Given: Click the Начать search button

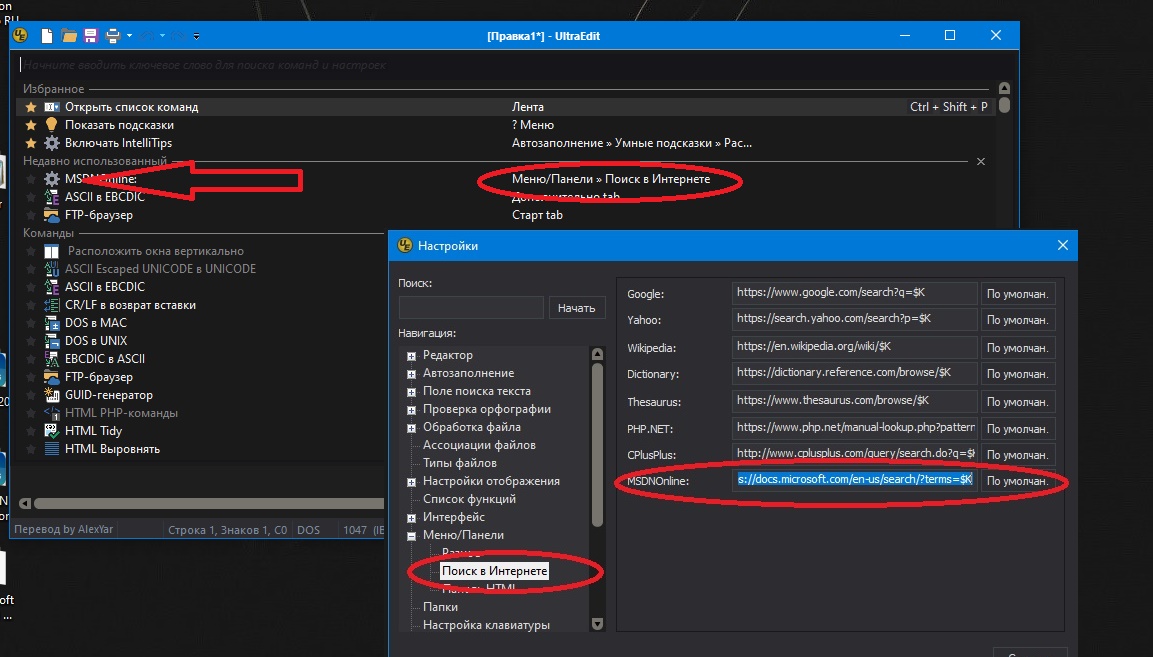Looking at the screenshot, I should (x=576, y=308).
